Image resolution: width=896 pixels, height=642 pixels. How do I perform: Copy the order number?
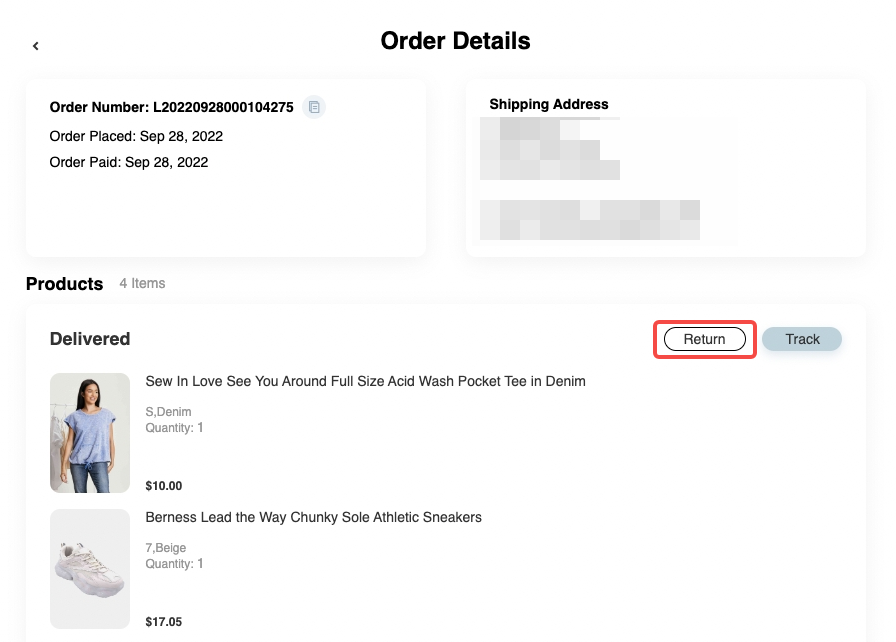click(314, 107)
